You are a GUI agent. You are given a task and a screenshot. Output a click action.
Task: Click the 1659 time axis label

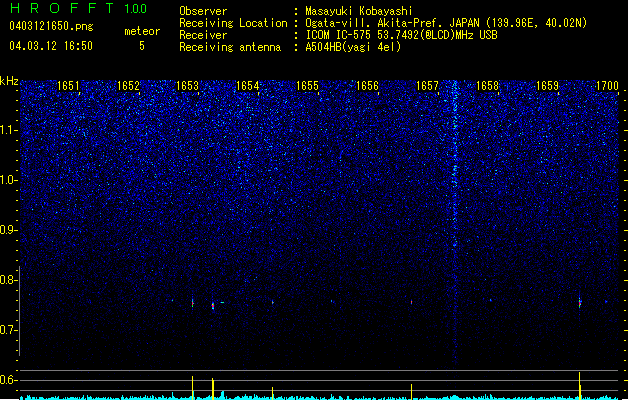547,86
